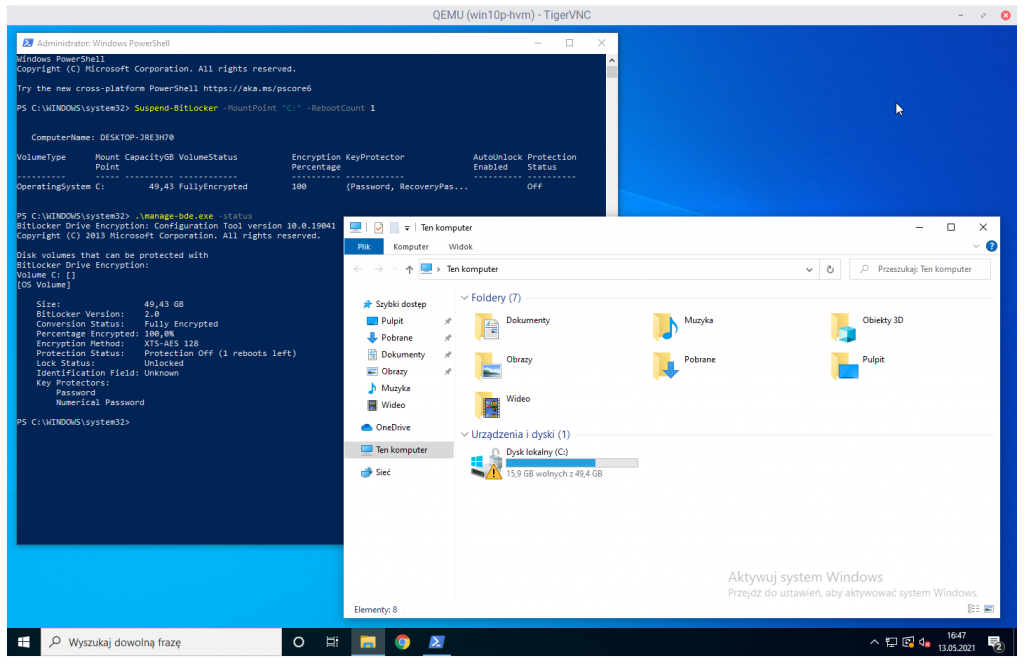Refresh the Ten komputer view
Image resolution: width=1024 pixels, height=663 pixels.
click(x=830, y=269)
